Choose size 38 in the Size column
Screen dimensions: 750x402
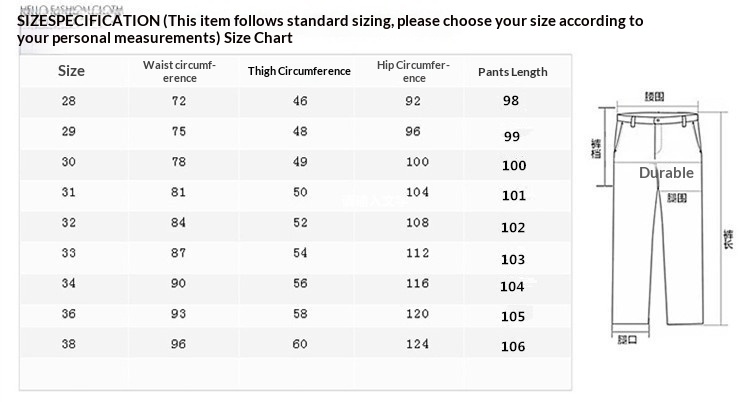pos(69,343)
